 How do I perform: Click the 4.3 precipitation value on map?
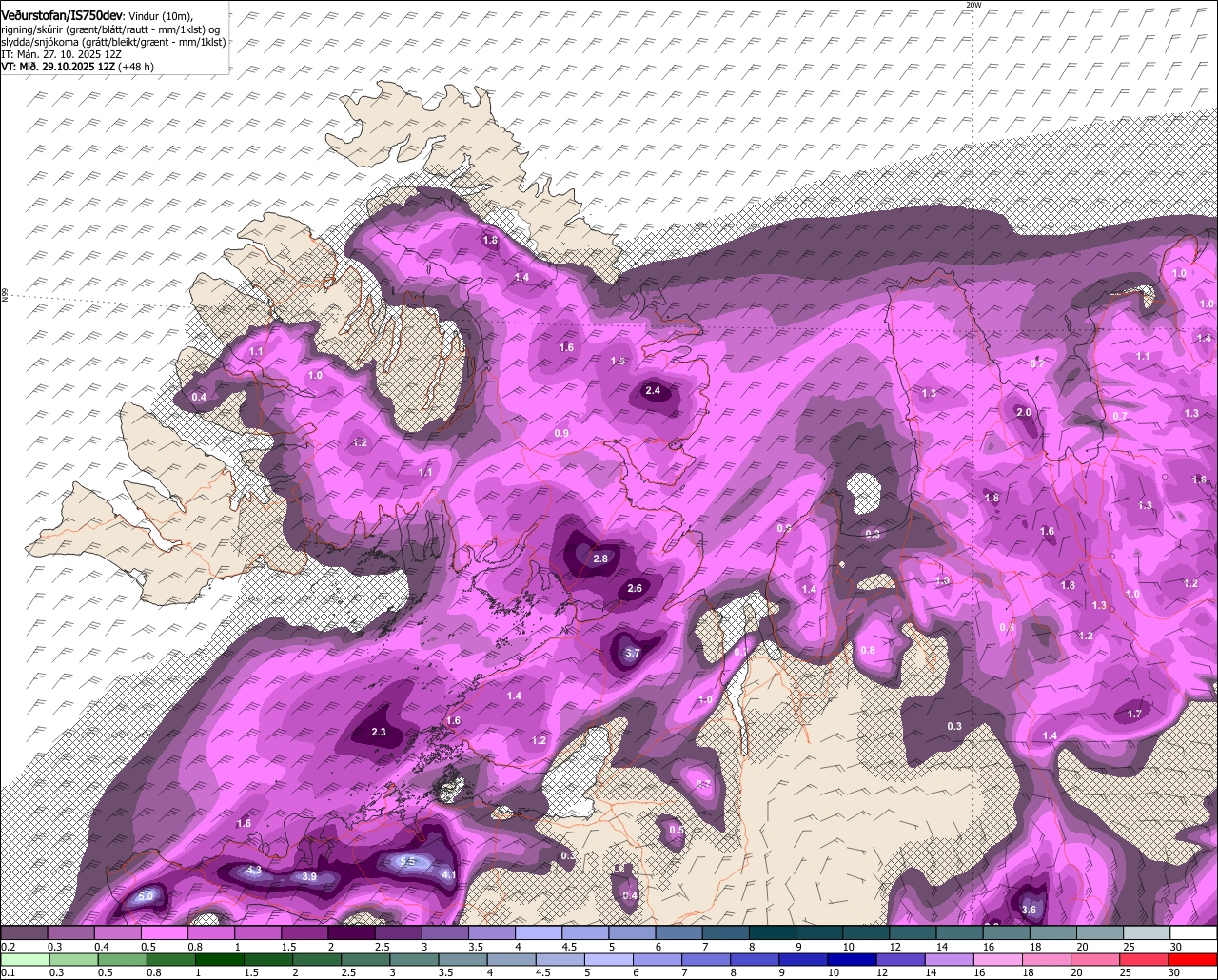253,871
